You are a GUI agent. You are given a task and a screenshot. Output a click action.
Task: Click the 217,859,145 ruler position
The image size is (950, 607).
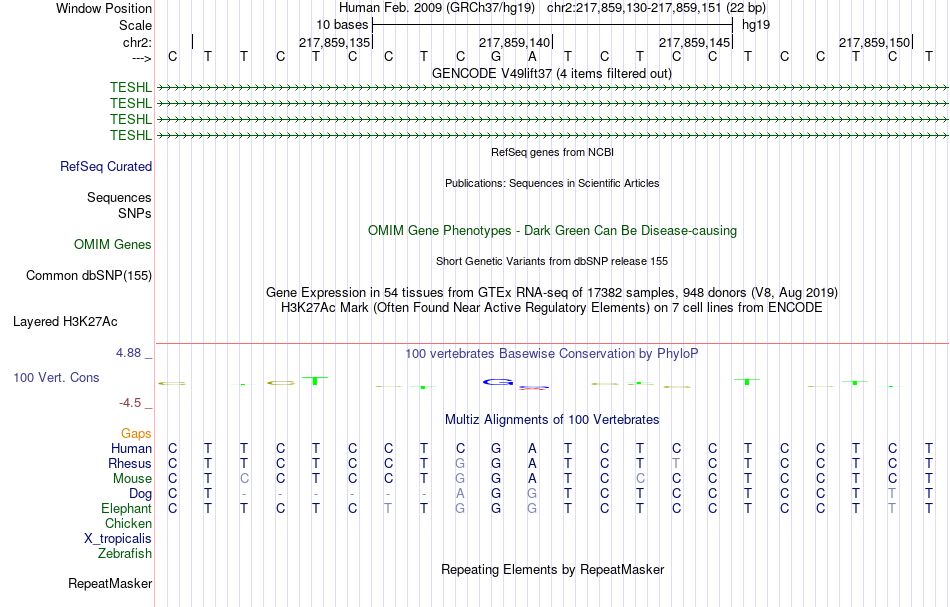694,42
